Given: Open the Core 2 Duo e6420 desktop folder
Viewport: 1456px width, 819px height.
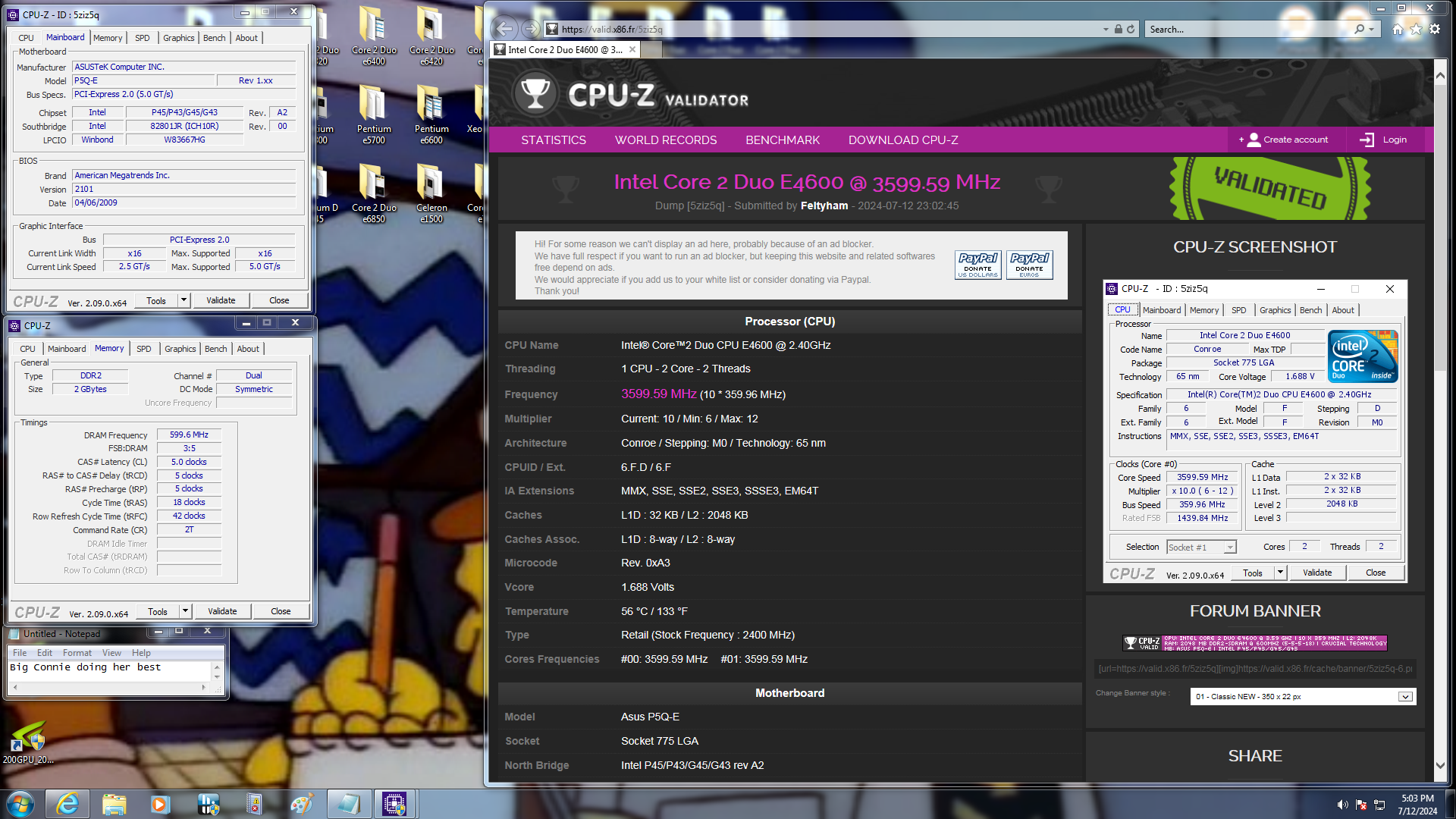Looking at the screenshot, I should click(431, 36).
